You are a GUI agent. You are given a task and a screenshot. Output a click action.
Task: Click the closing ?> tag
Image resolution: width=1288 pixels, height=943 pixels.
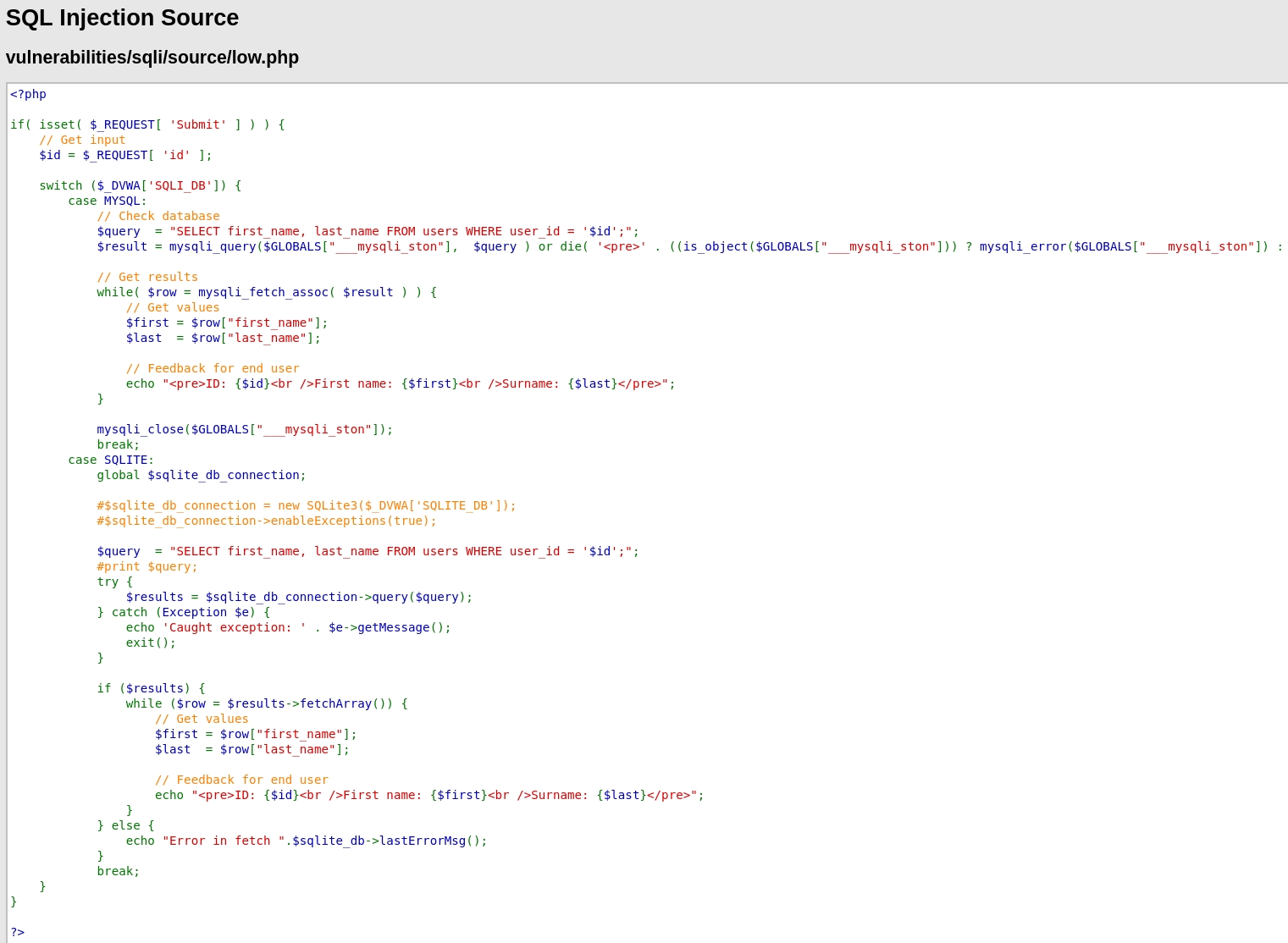point(17,932)
